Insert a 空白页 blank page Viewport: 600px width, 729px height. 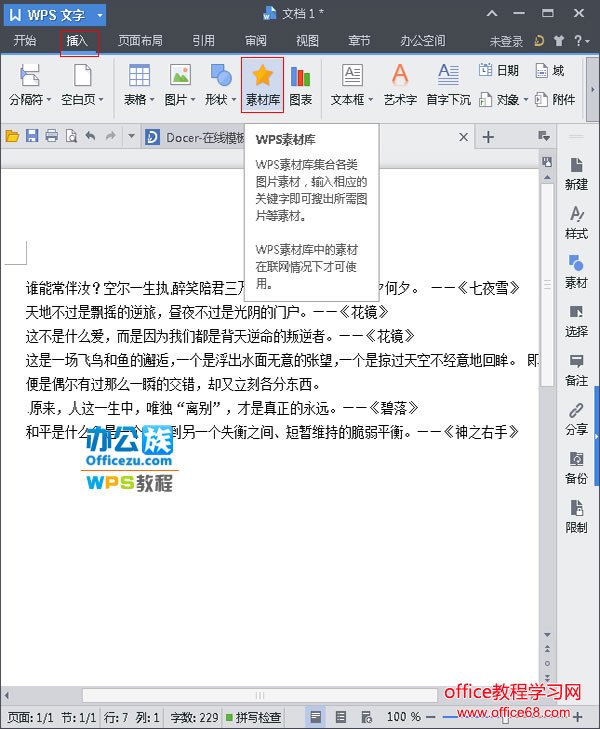[82, 85]
